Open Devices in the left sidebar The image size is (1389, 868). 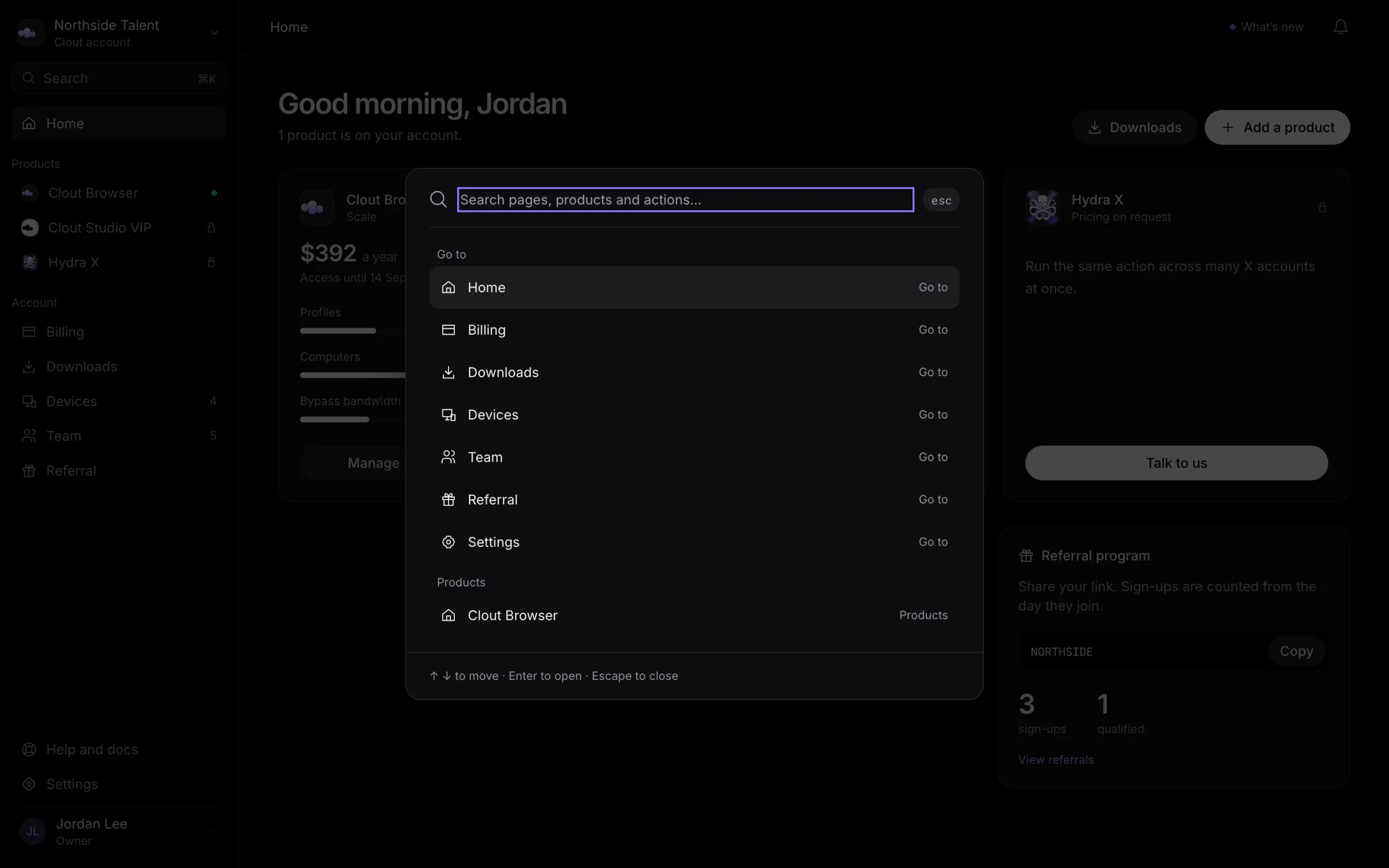(x=119, y=402)
